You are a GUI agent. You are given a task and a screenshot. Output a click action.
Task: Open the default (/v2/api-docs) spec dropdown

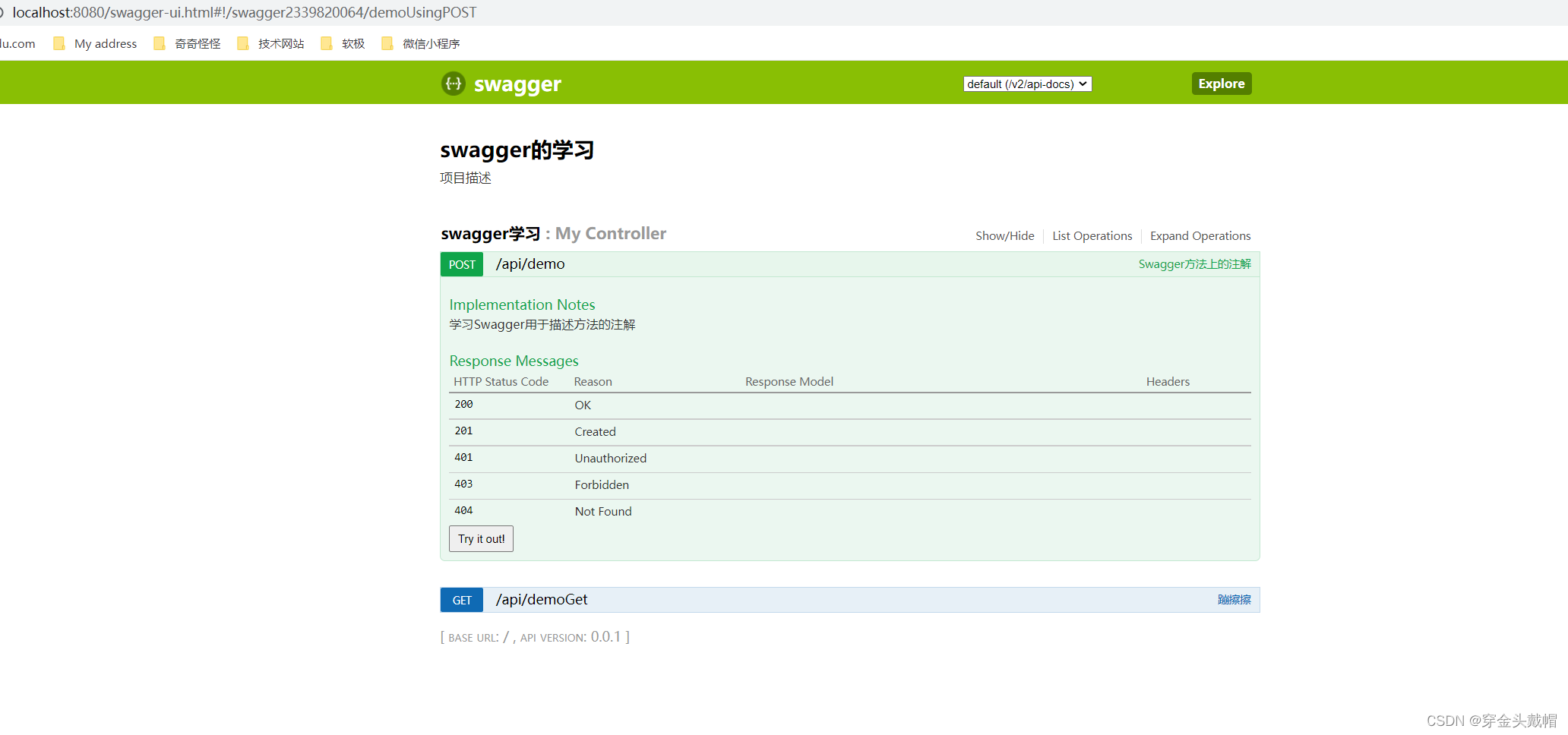tap(1026, 84)
